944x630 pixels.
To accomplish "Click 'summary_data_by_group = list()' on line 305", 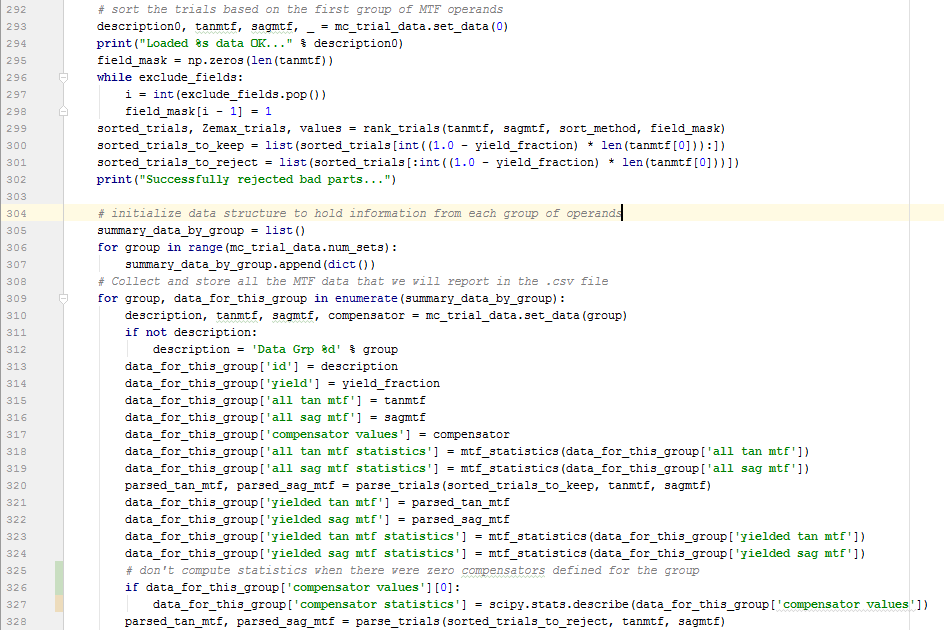I will click(201, 230).
